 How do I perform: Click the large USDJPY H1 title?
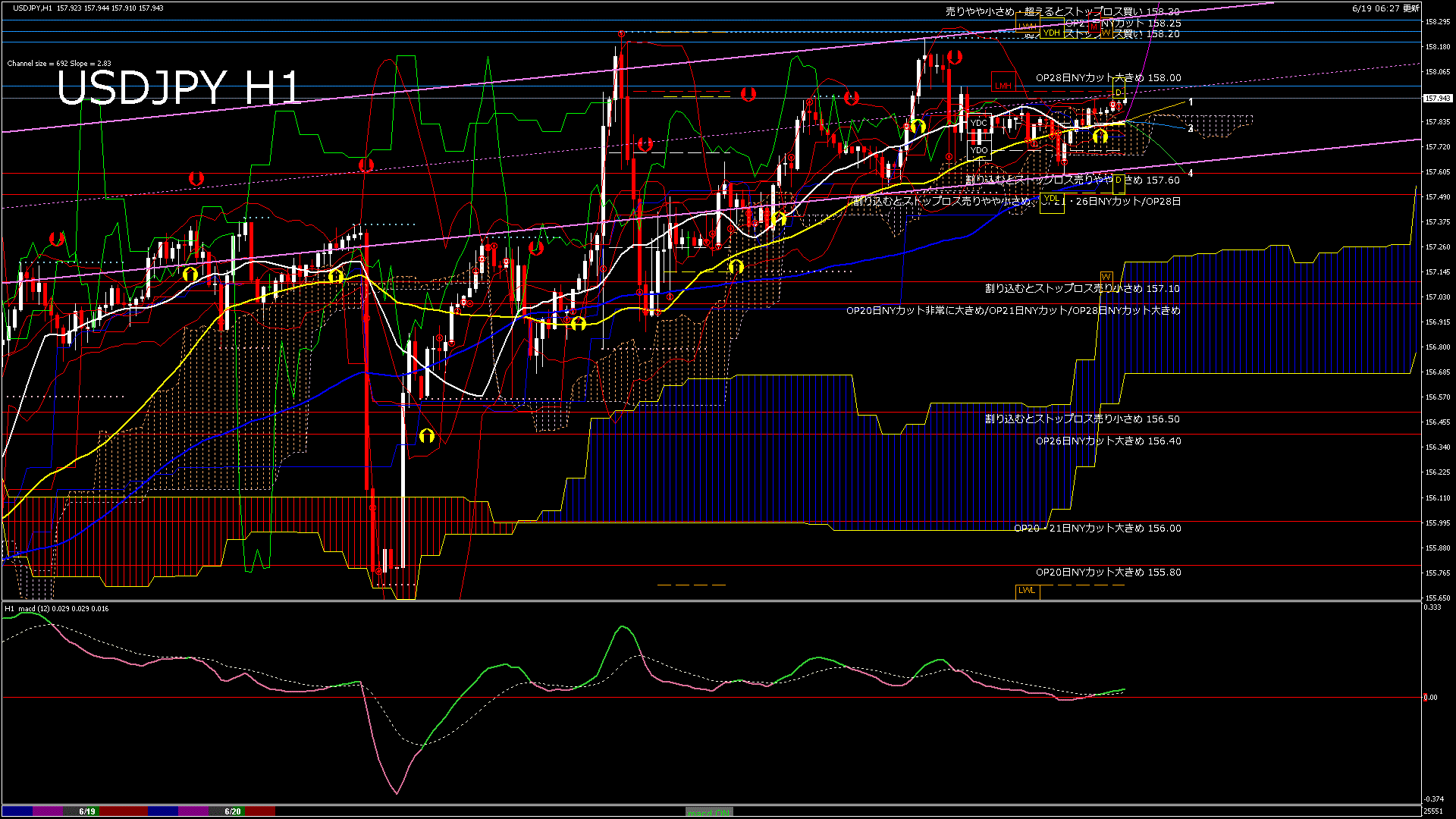pos(179,88)
